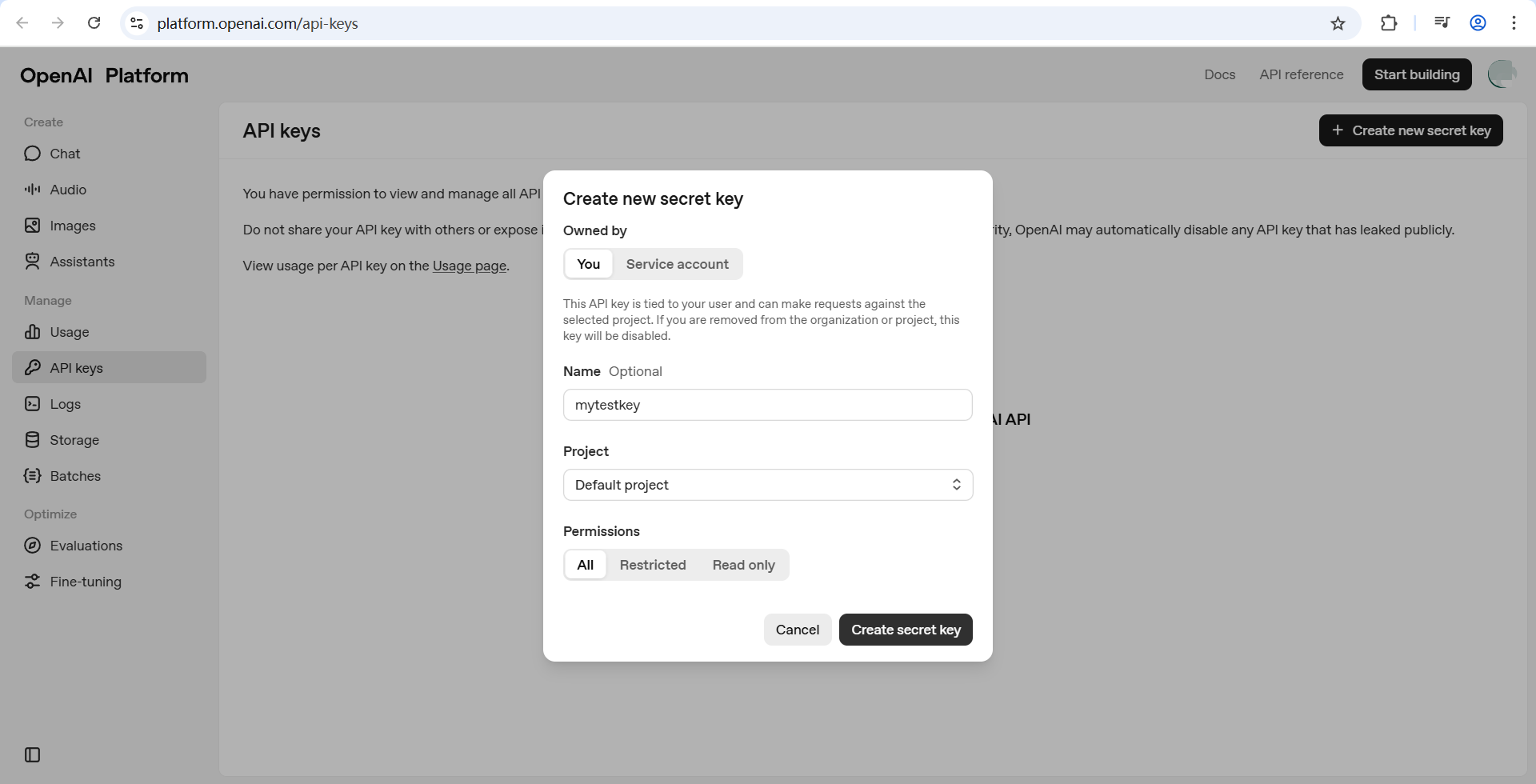
Task: Click the Name field containing mytestkey
Action: coord(768,405)
